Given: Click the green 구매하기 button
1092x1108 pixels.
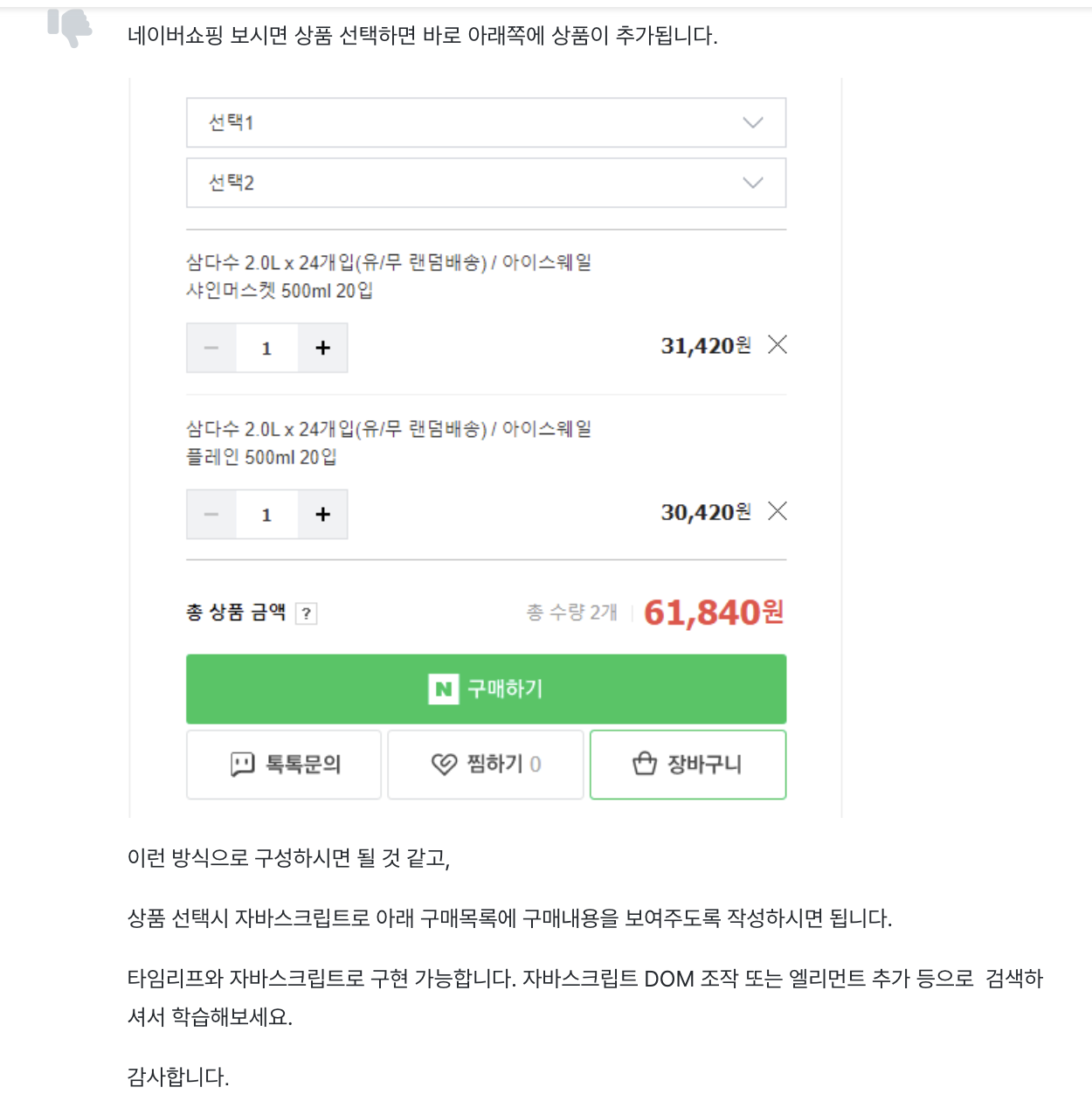Looking at the screenshot, I should pyautogui.click(x=486, y=689).
